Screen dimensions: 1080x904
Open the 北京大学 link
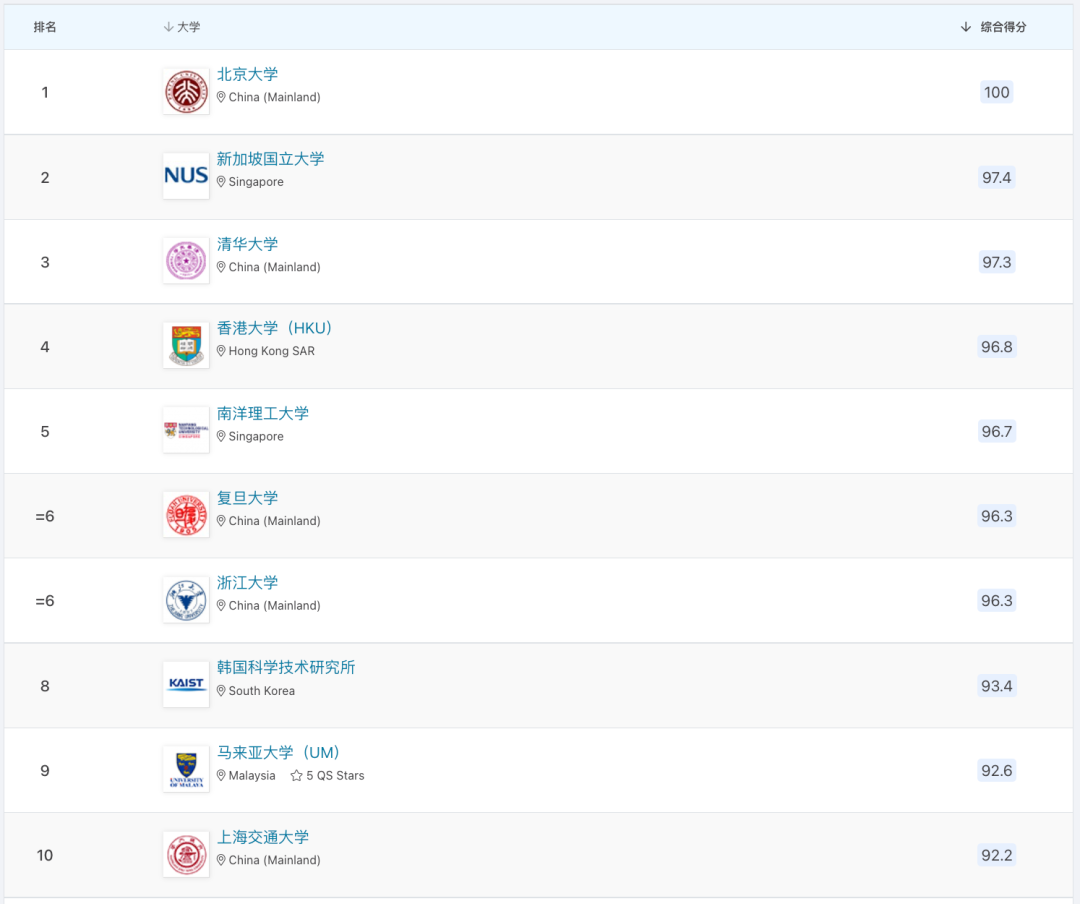(x=247, y=74)
